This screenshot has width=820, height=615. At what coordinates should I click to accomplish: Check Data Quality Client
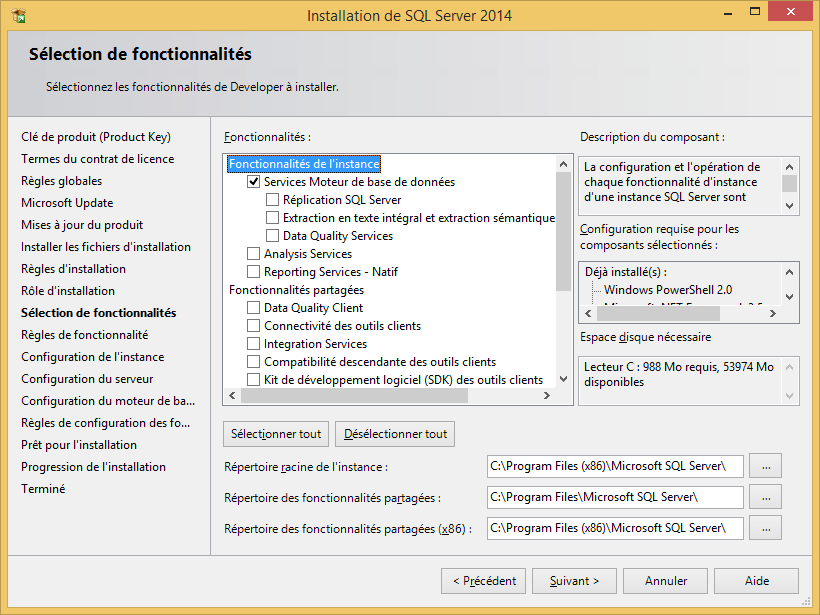[254, 308]
